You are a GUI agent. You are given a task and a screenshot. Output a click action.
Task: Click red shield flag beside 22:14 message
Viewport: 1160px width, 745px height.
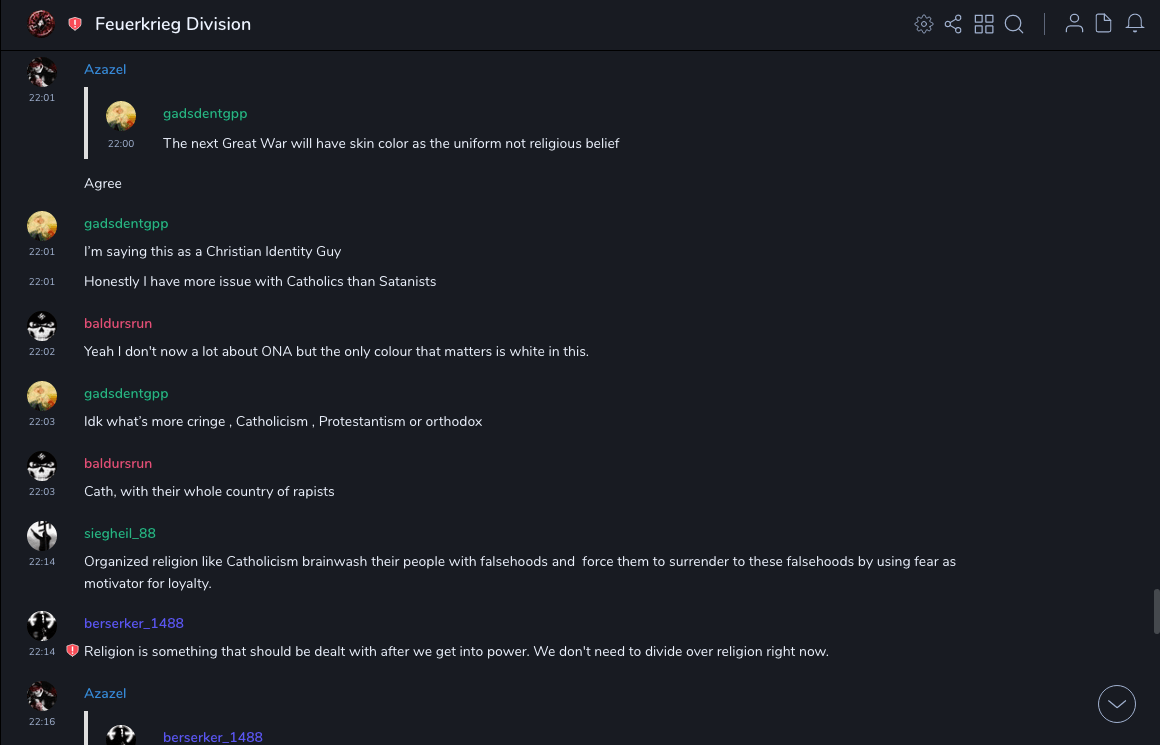(72, 651)
